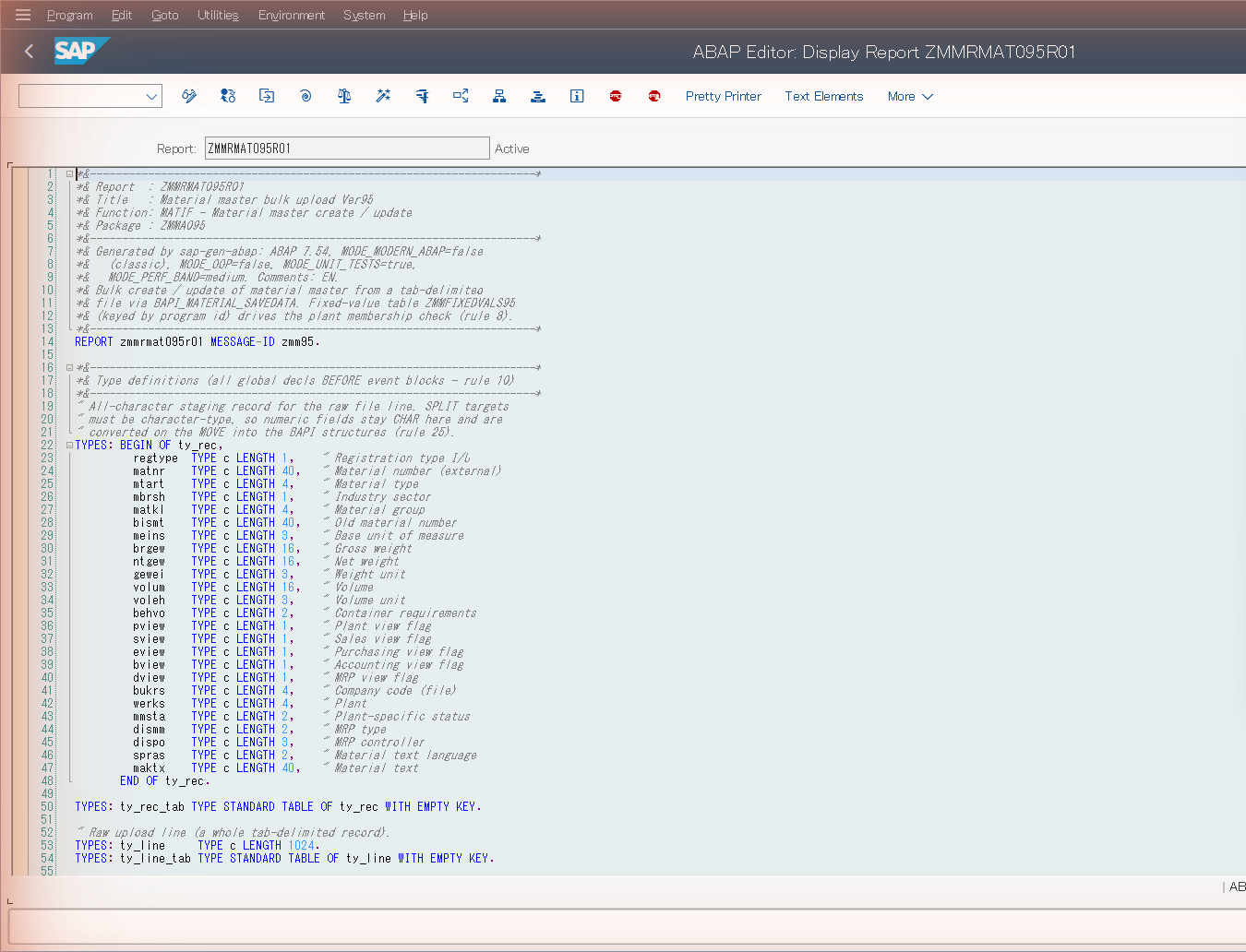Screen dimensions: 1246x952
Task: Expand the More toolbar menu
Action: 910,96
